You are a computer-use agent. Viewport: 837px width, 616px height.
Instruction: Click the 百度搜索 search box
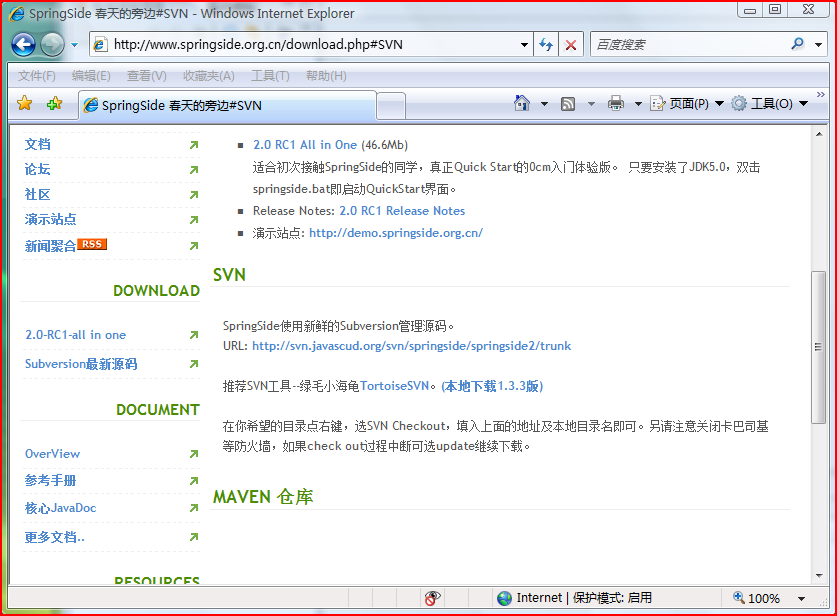689,44
